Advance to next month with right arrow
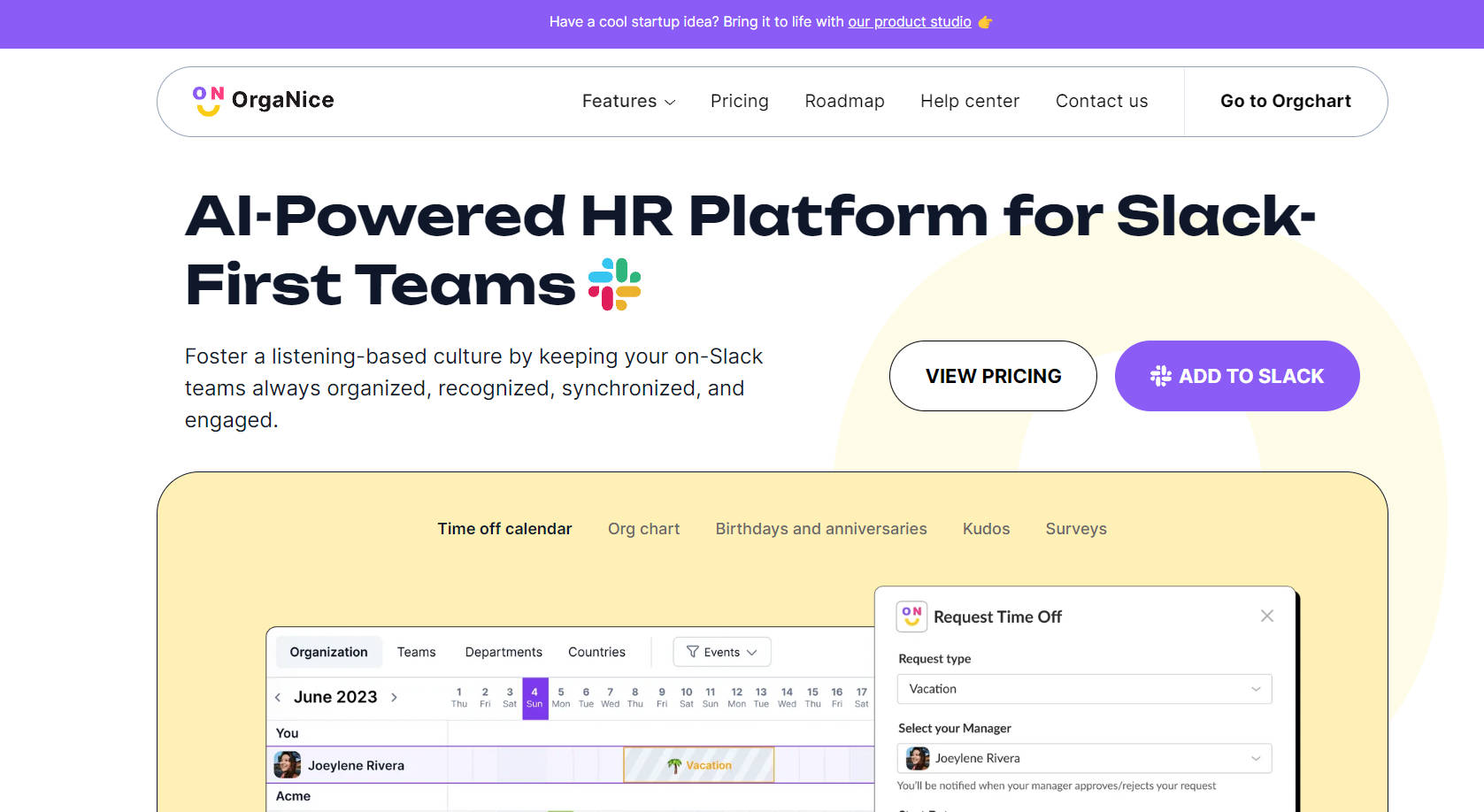 394,697
